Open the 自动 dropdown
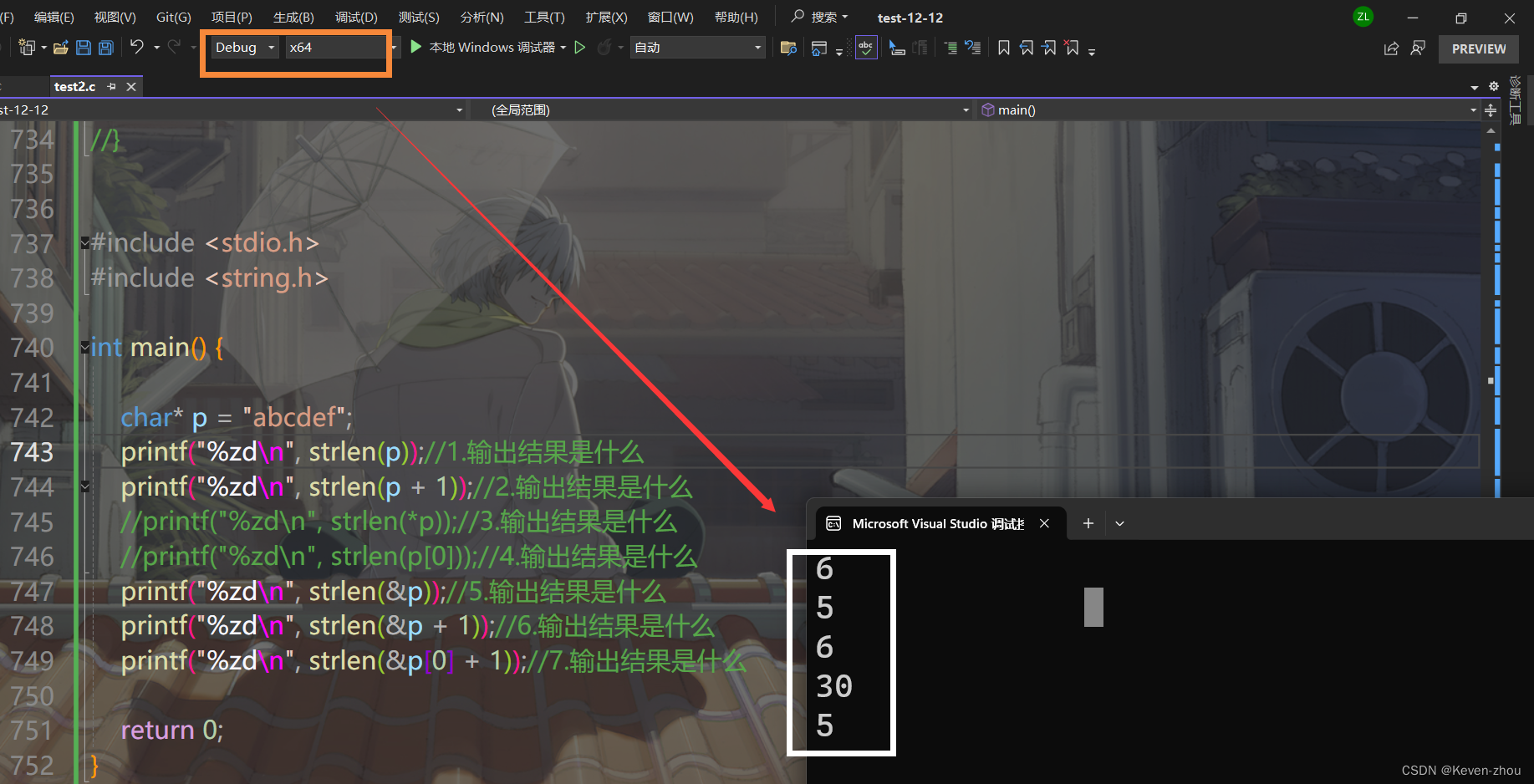The width and height of the screenshot is (1534, 784). coord(698,48)
